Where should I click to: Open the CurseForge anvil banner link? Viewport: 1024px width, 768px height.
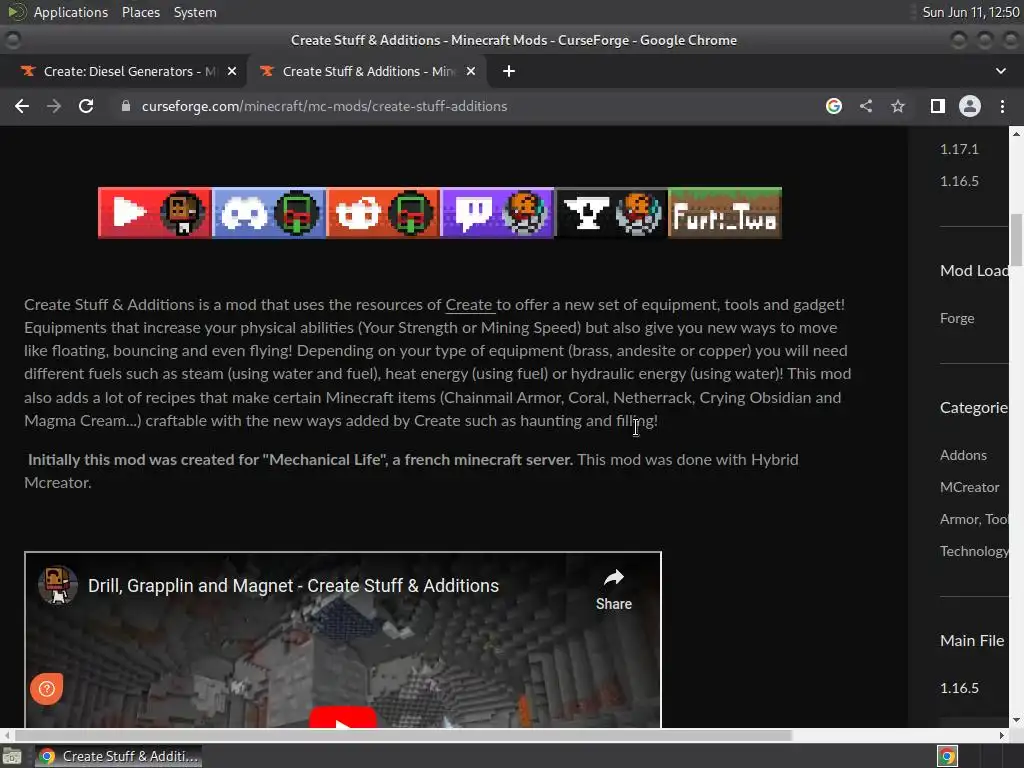(x=611, y=213)
